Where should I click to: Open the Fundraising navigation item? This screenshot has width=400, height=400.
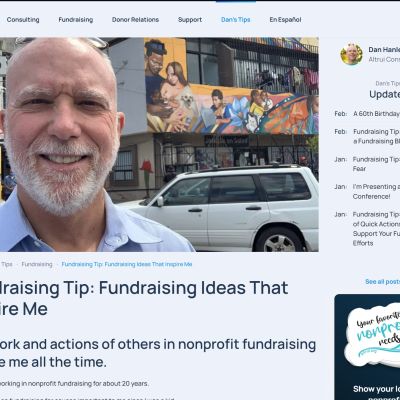(x=76, y=20)
